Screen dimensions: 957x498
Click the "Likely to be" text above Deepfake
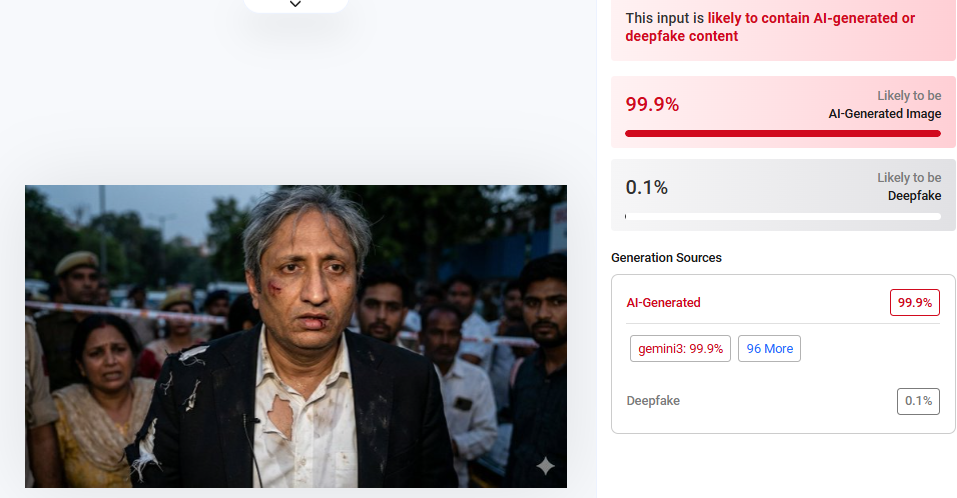[909, 178]
